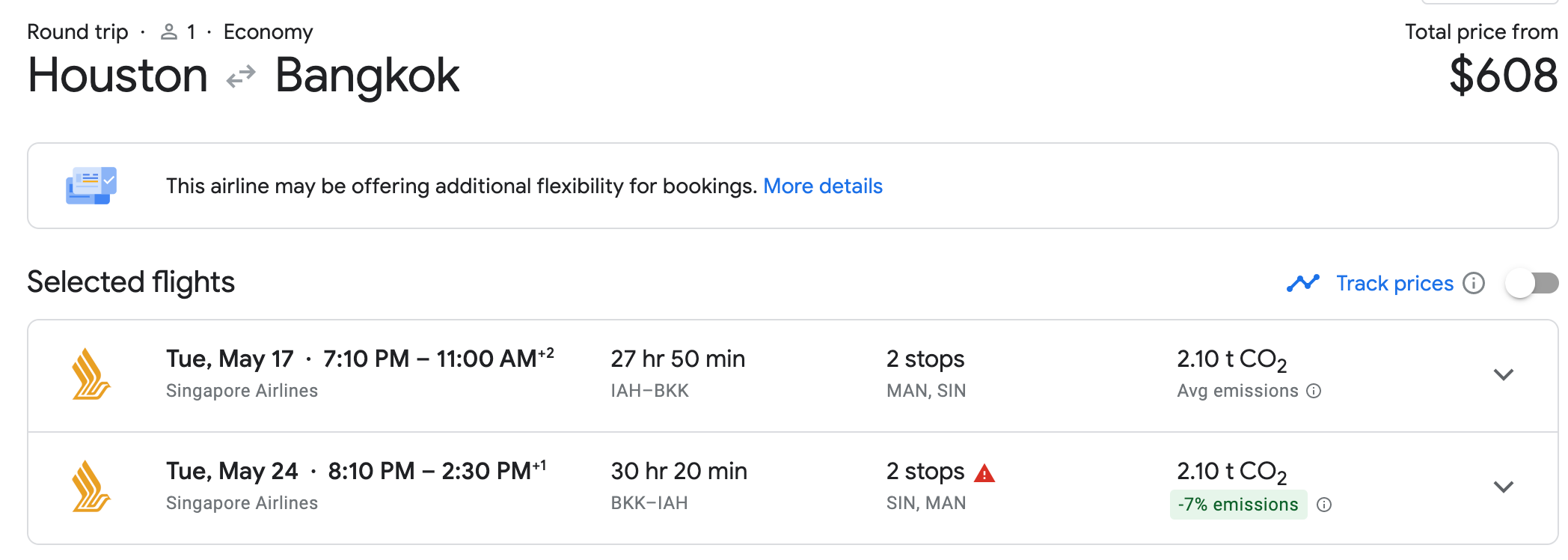Image resolution: width=1568 pixels, height=560 pixels.
Task: Click the info icon next to -7% emissions
Action: 1324,505
